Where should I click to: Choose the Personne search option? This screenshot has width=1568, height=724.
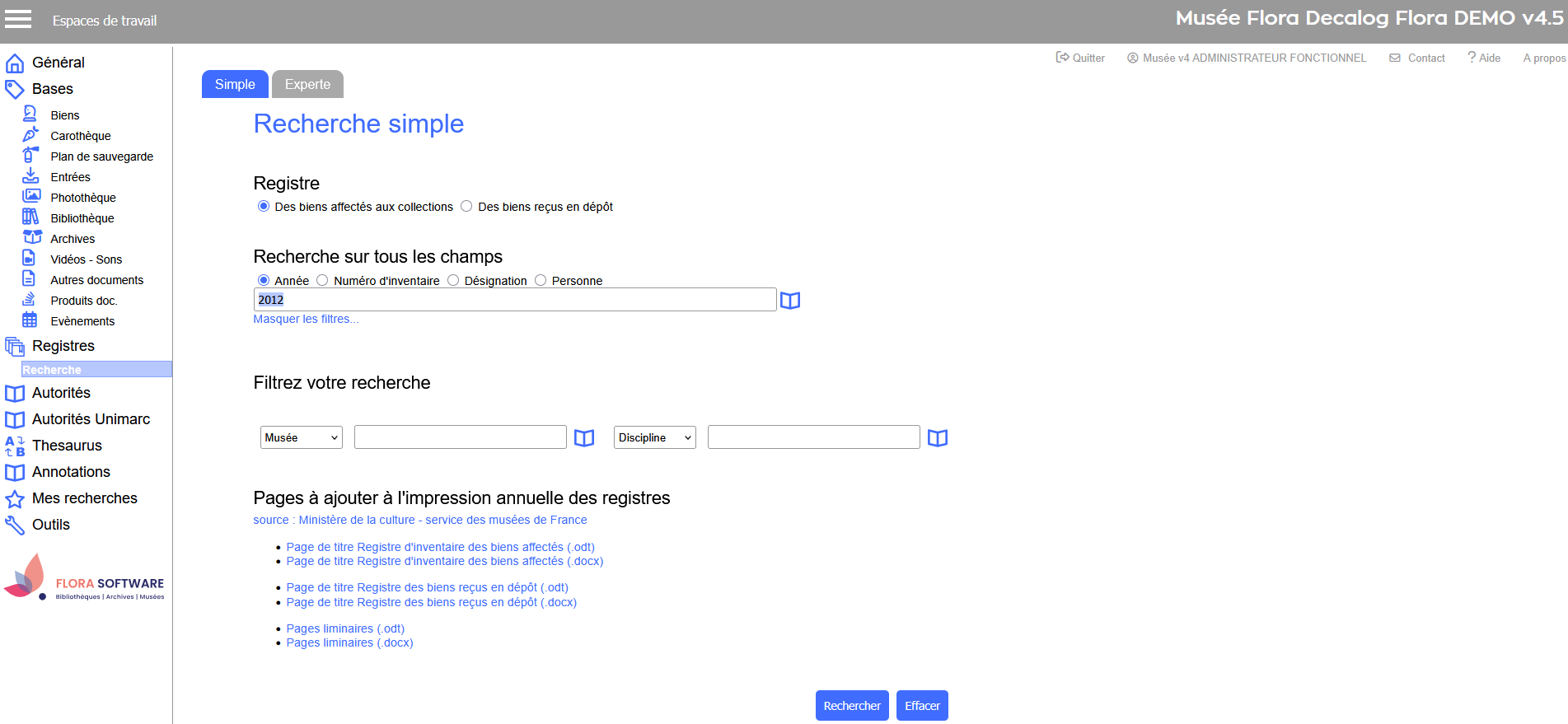541,281
